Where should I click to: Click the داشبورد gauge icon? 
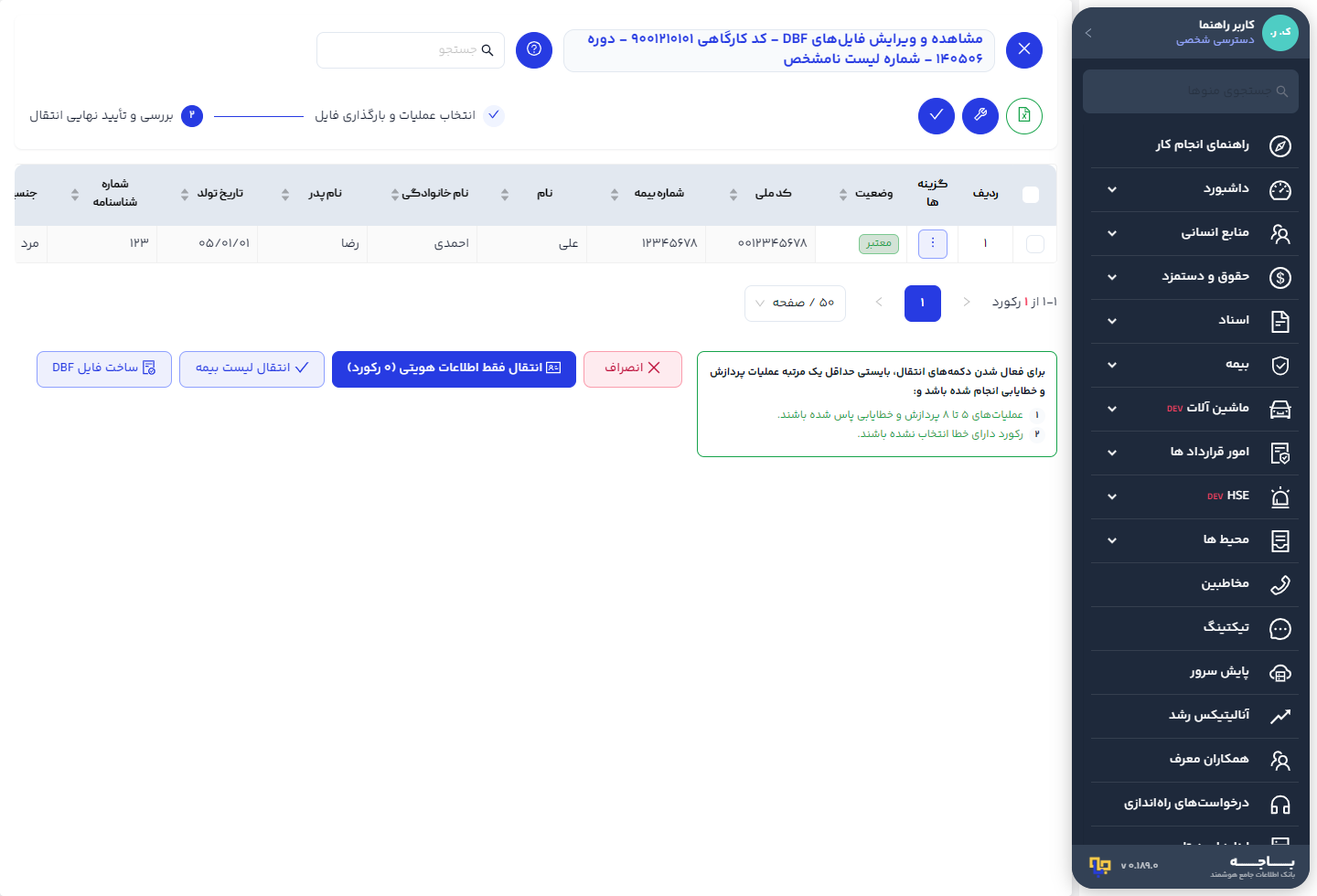[1280, 189]
